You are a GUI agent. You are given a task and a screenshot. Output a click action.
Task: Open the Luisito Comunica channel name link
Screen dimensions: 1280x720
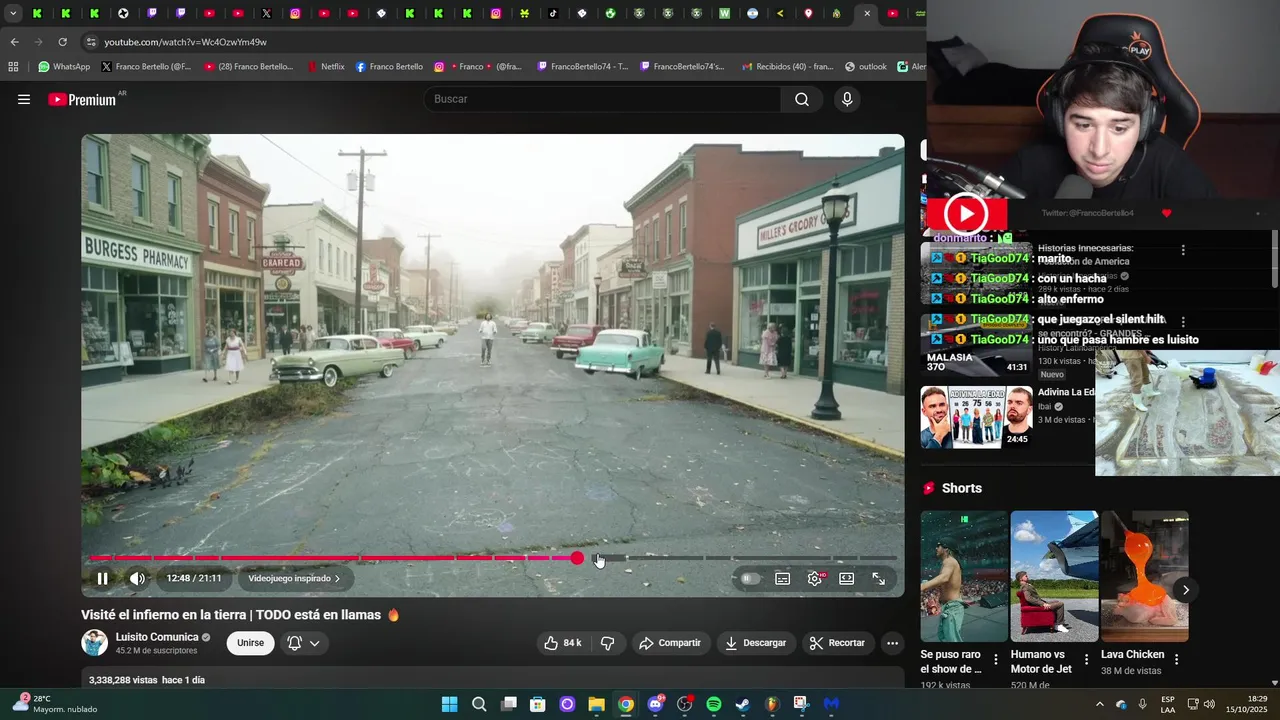tap(157, 637)
